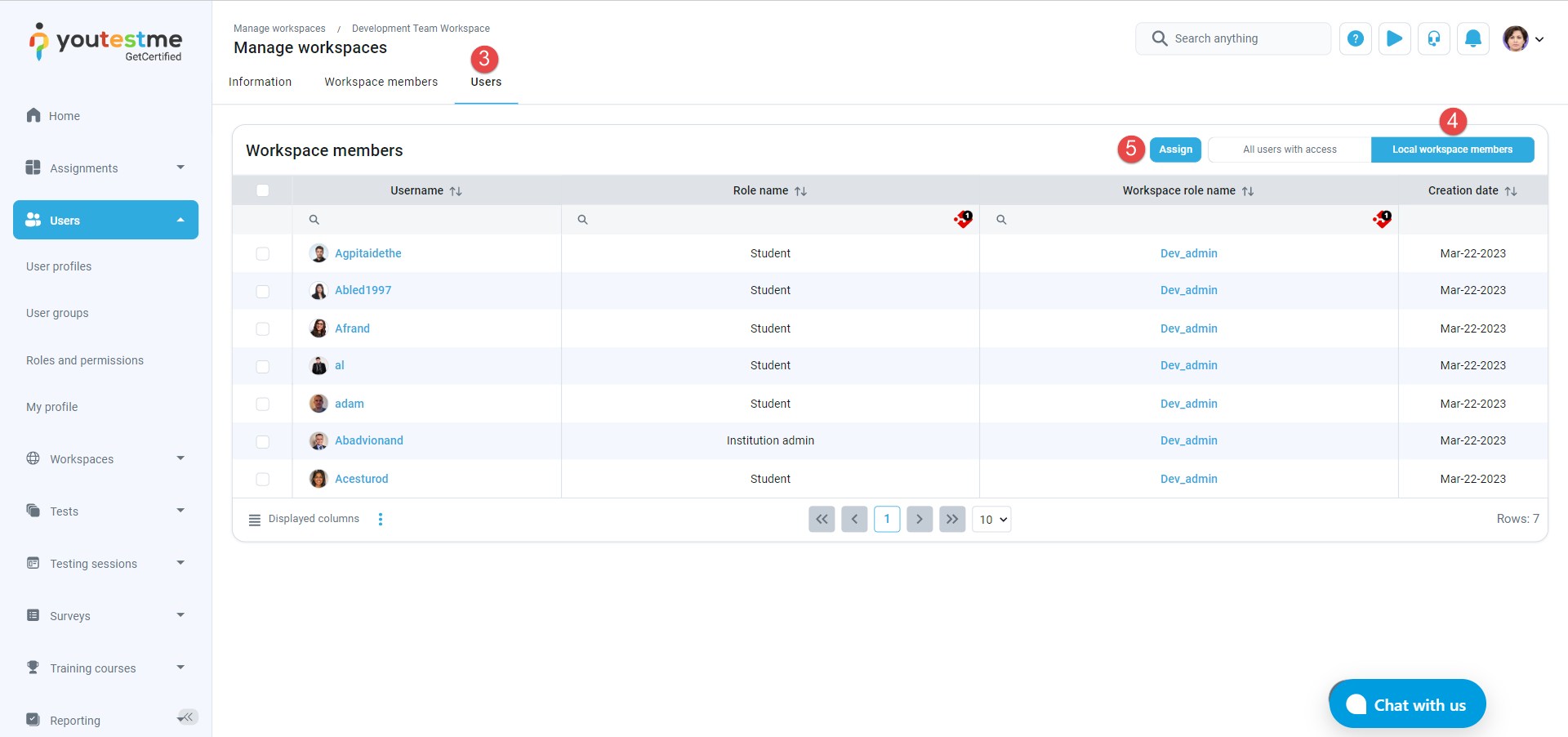Screen dimensions: 1568x737
Task: Select the checkbox for Agpitaidethe
Action: [262, 254]
